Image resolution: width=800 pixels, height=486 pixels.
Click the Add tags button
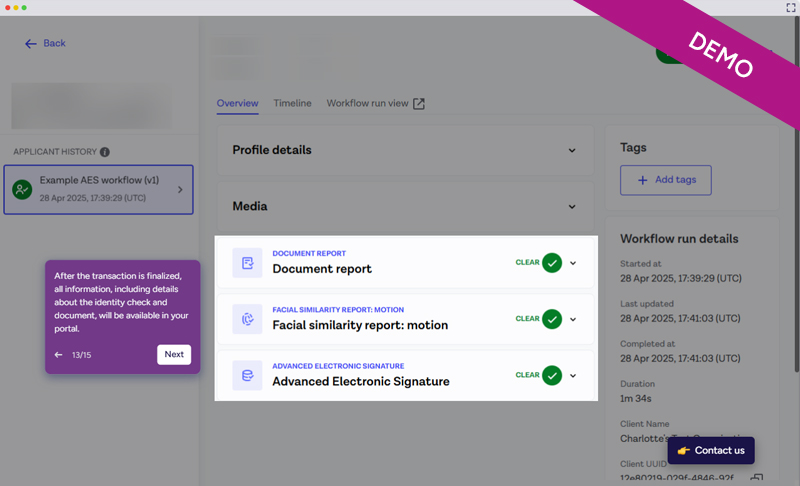coord(666,180)
